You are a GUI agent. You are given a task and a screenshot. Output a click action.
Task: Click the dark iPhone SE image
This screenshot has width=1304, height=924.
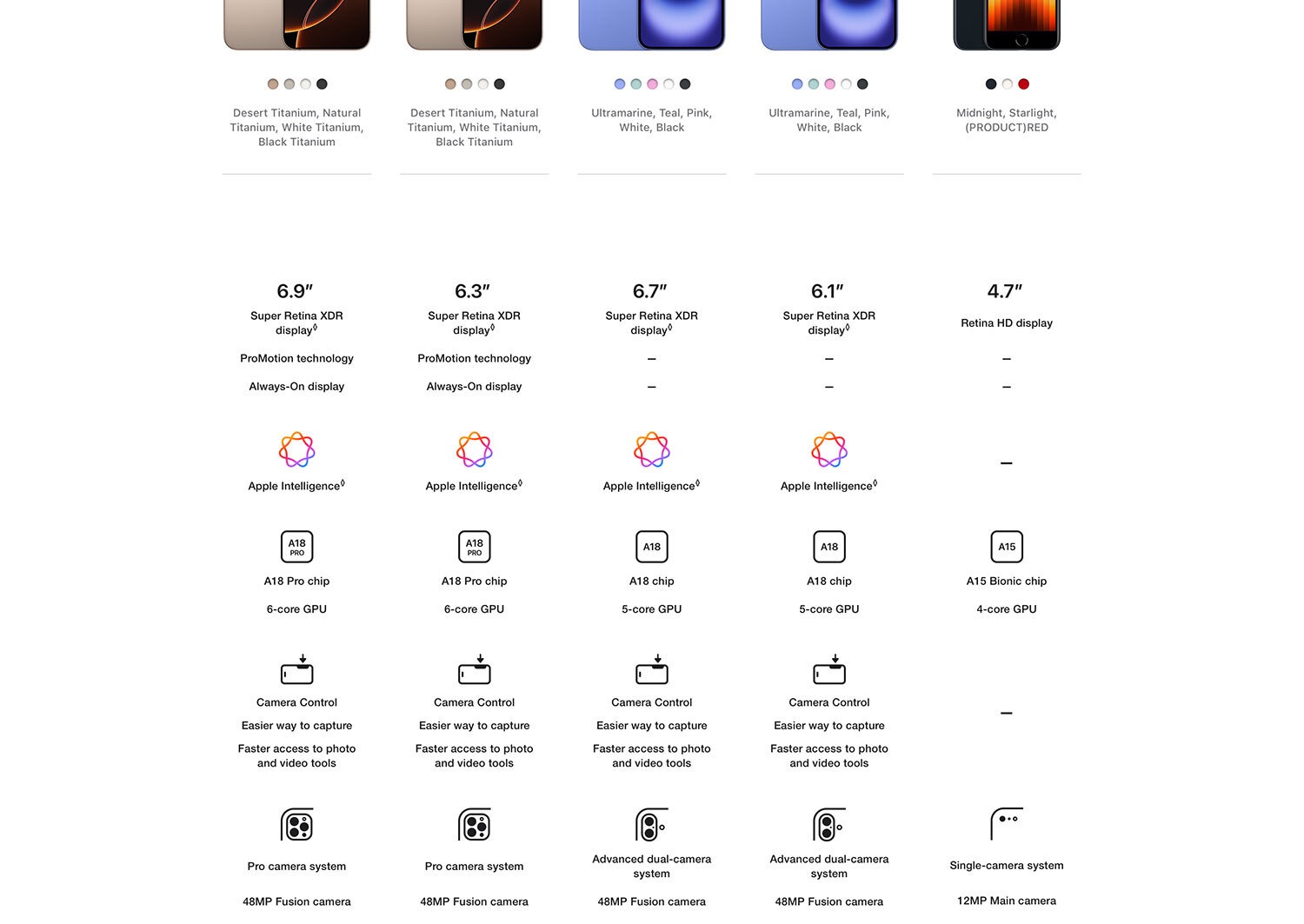pos(1007,25)
